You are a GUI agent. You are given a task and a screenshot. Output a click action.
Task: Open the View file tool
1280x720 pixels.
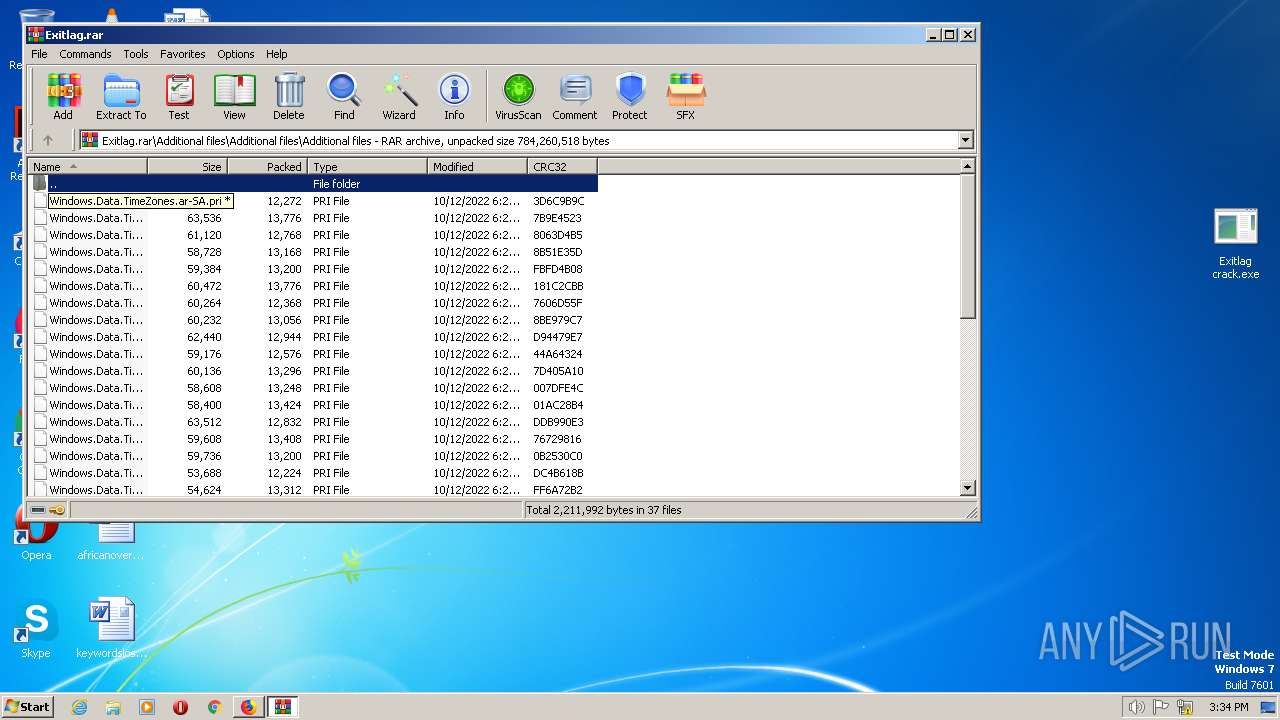tap(234, 96)
